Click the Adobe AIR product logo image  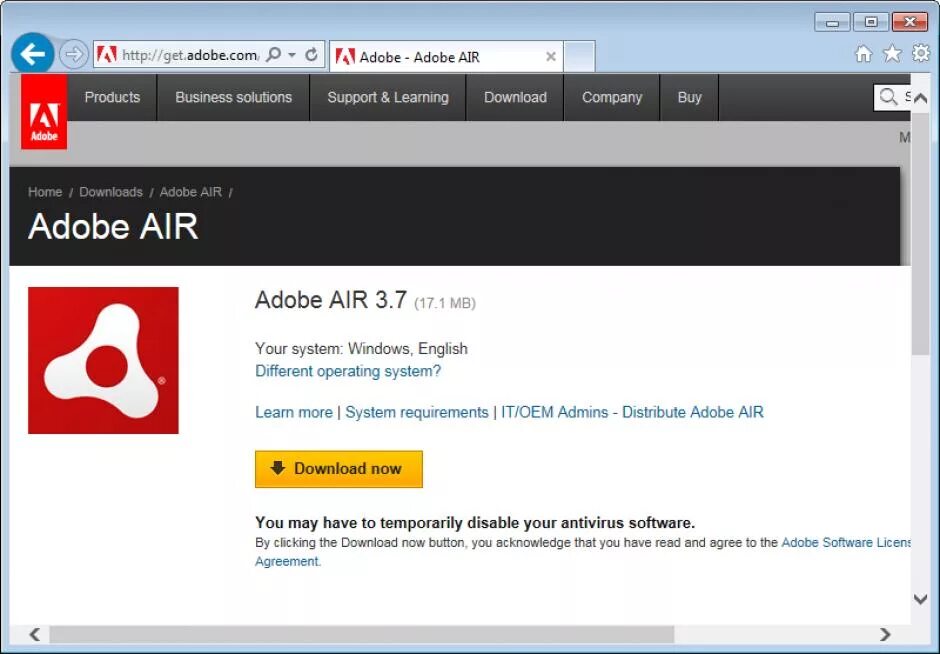pos(103,360)
